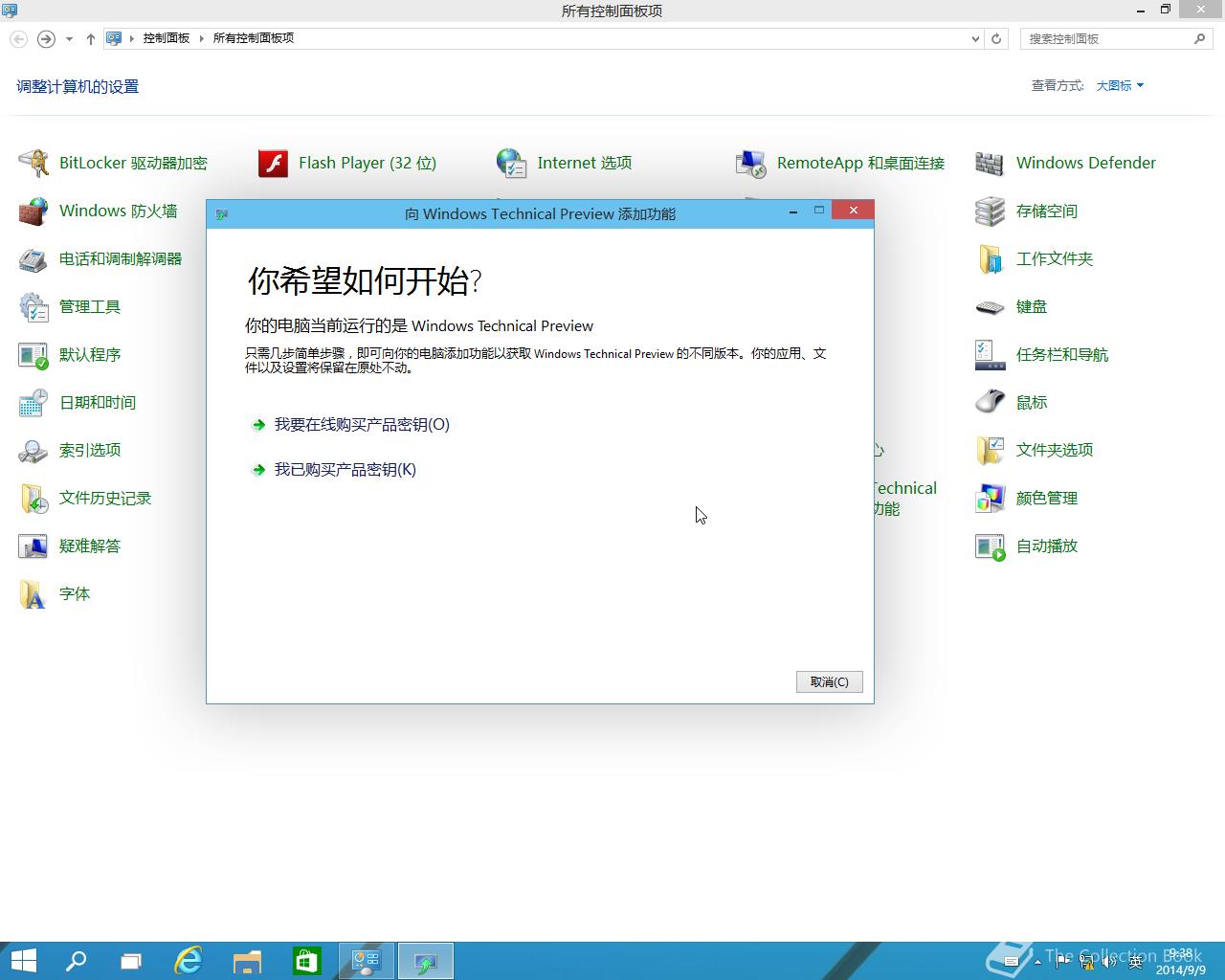Open the indexing options magnifier icon

pyautogui.click(x=33, y=450)
